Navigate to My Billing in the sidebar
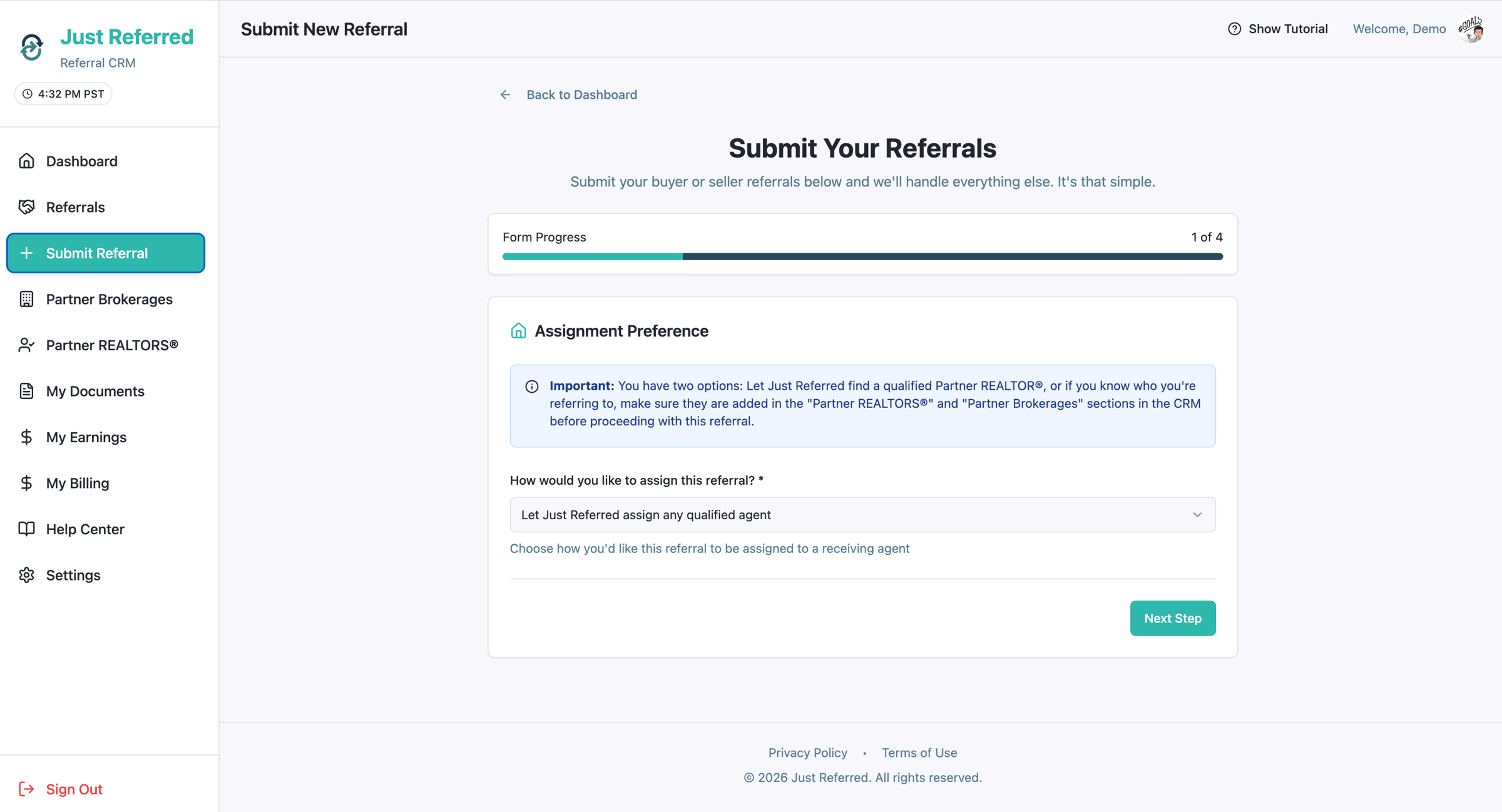Viewport: 1502px width, 812px height. pyautogui.click(x=77, y=483)
